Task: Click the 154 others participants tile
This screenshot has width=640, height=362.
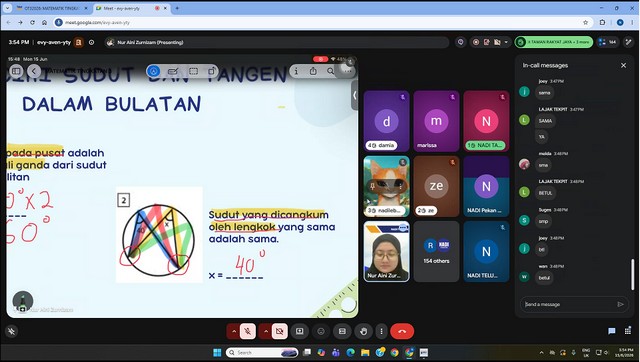Action: (436, 251)
